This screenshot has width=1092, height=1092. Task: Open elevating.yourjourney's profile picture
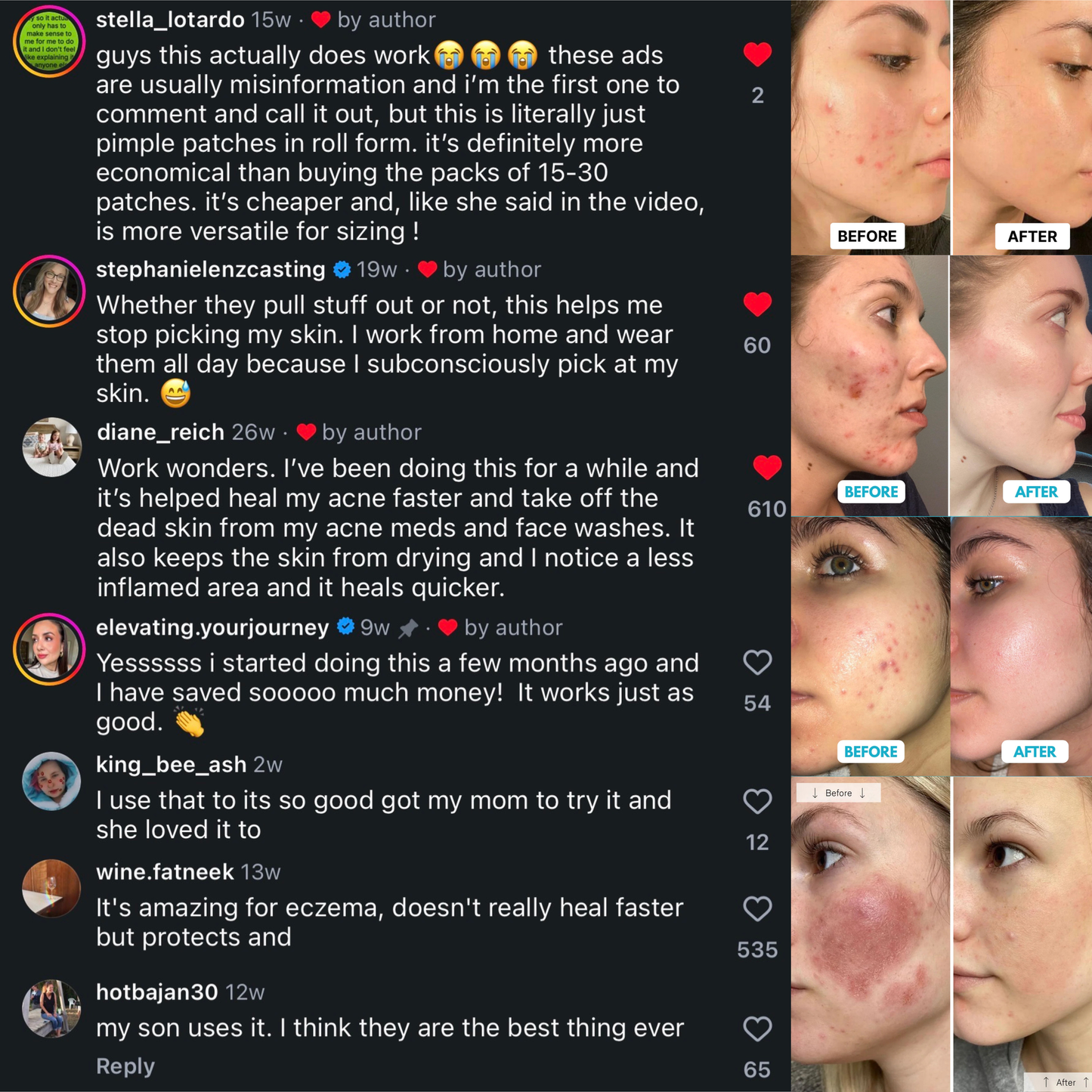pyautogui.click(x=49, y=649)
